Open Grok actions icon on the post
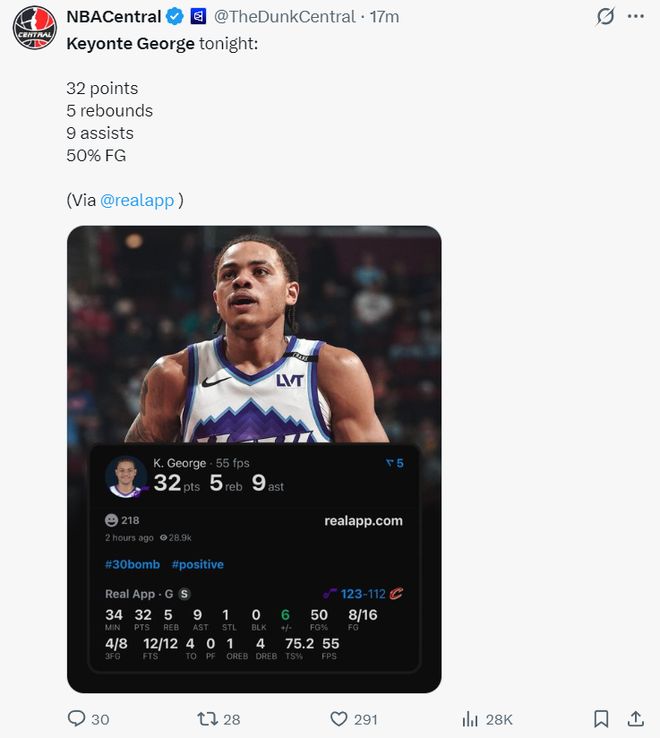The height and width of the screenshot is (738, 660). [605, 17]
